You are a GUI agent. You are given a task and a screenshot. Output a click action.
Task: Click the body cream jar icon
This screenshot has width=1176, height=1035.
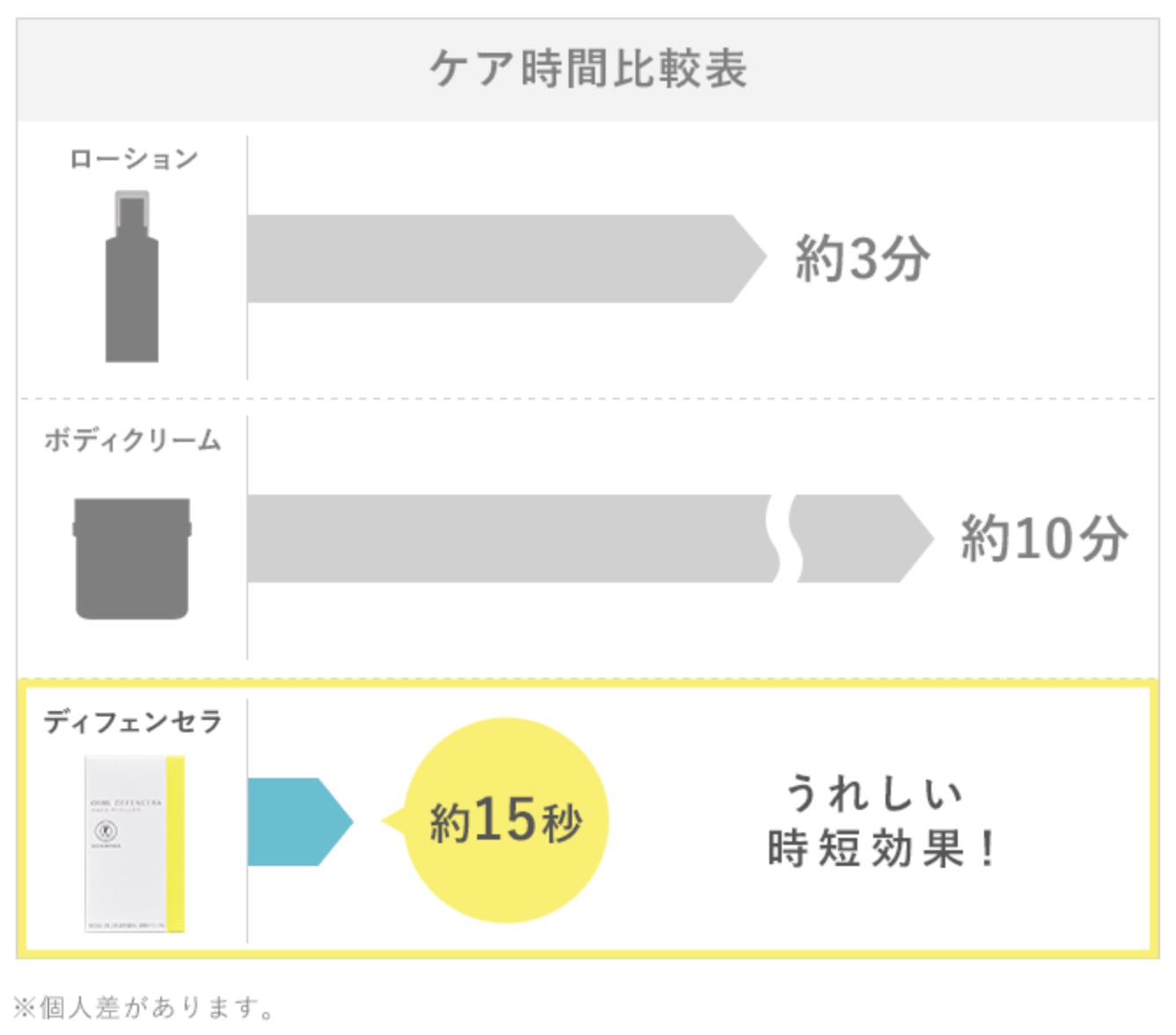pyautogui.click(x=132, y=559)
